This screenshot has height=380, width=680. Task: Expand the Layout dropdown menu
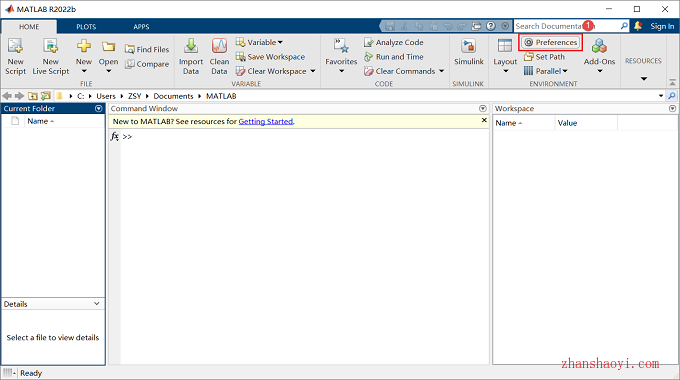click(x=505, y=57)
